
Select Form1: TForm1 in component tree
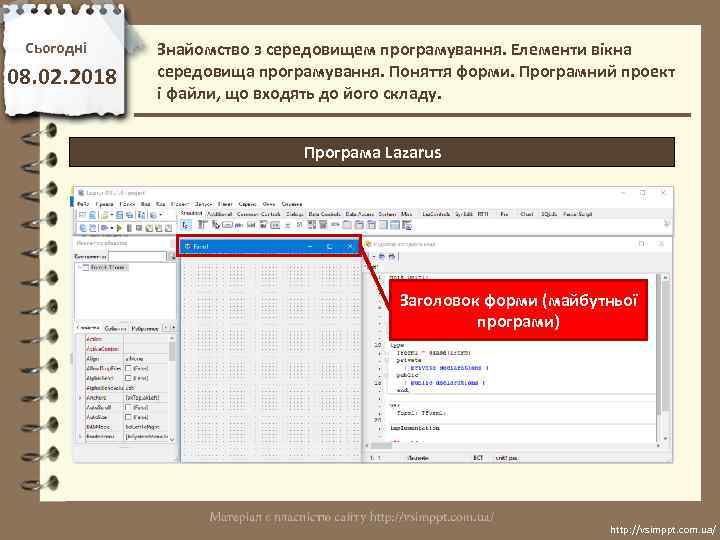click(x=108, y=267)
